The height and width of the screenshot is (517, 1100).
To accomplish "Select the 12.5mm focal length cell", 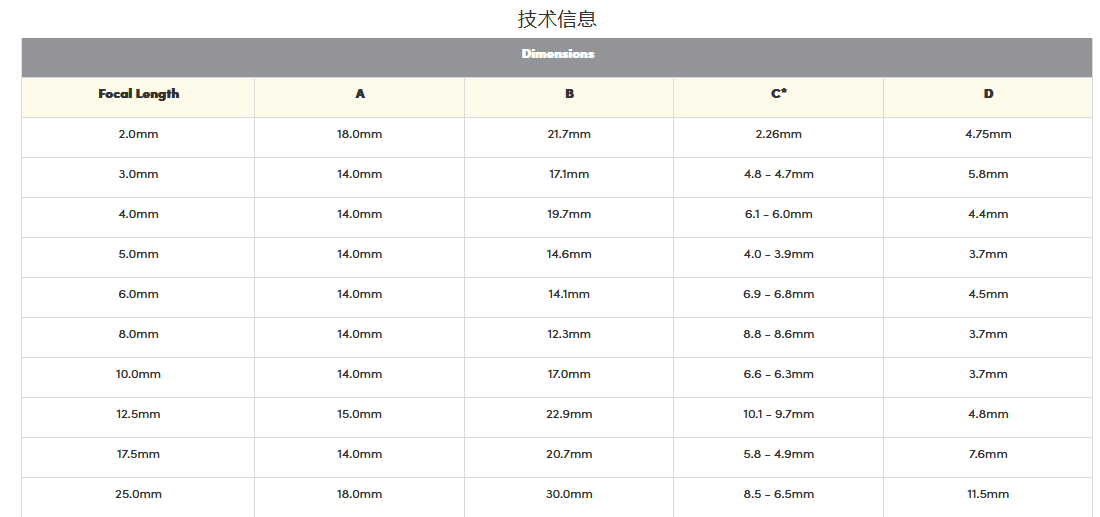I will 138,414.
